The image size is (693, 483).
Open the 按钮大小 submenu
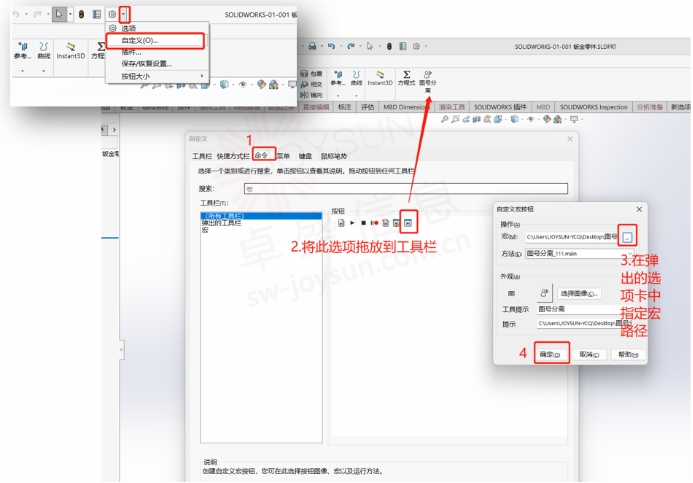[x=156, y=76]
